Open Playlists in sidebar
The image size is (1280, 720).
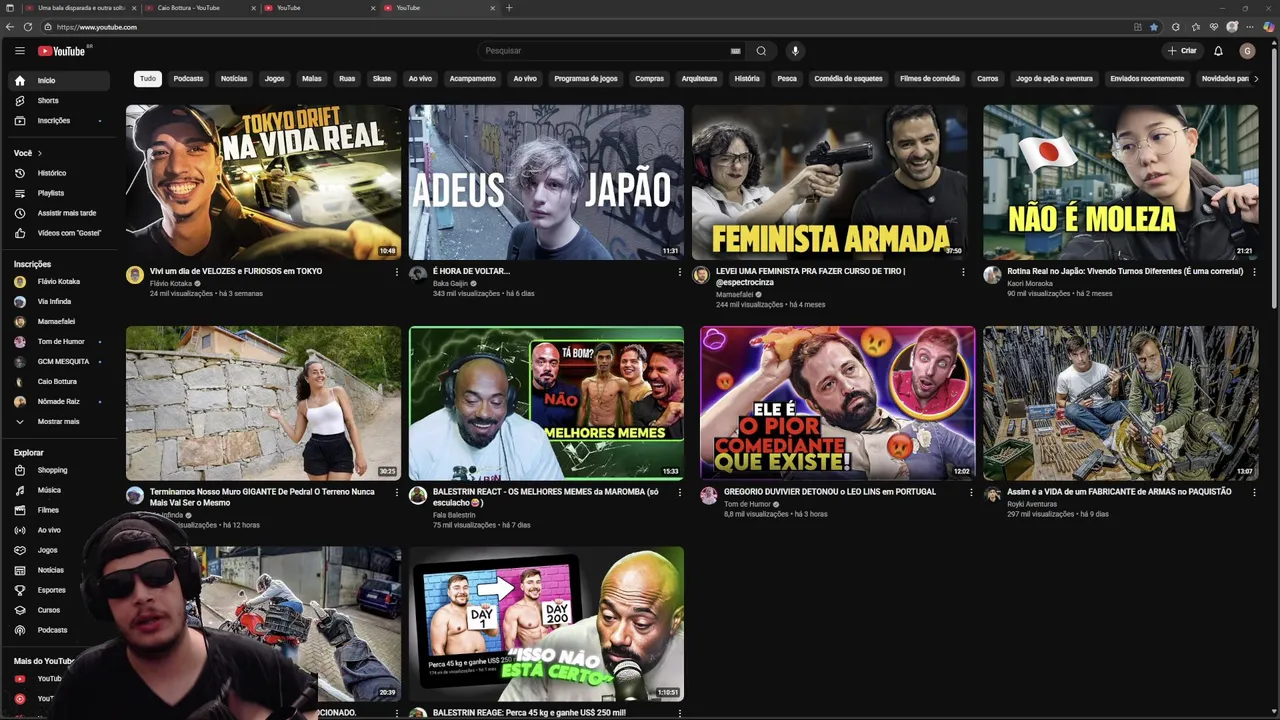(58, 193)
